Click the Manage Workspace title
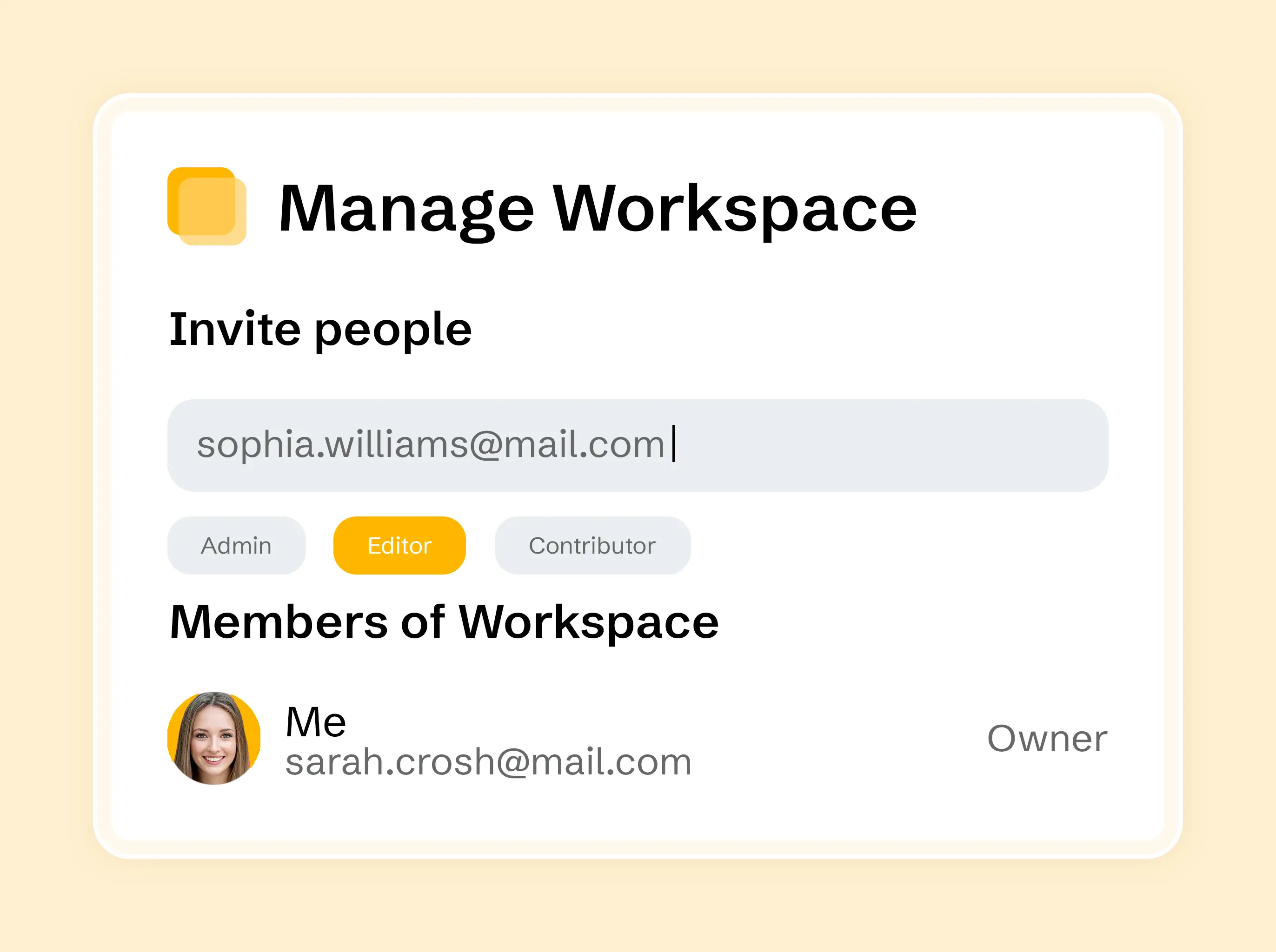This screenshot has width=1276, height=952. (597, 209)
